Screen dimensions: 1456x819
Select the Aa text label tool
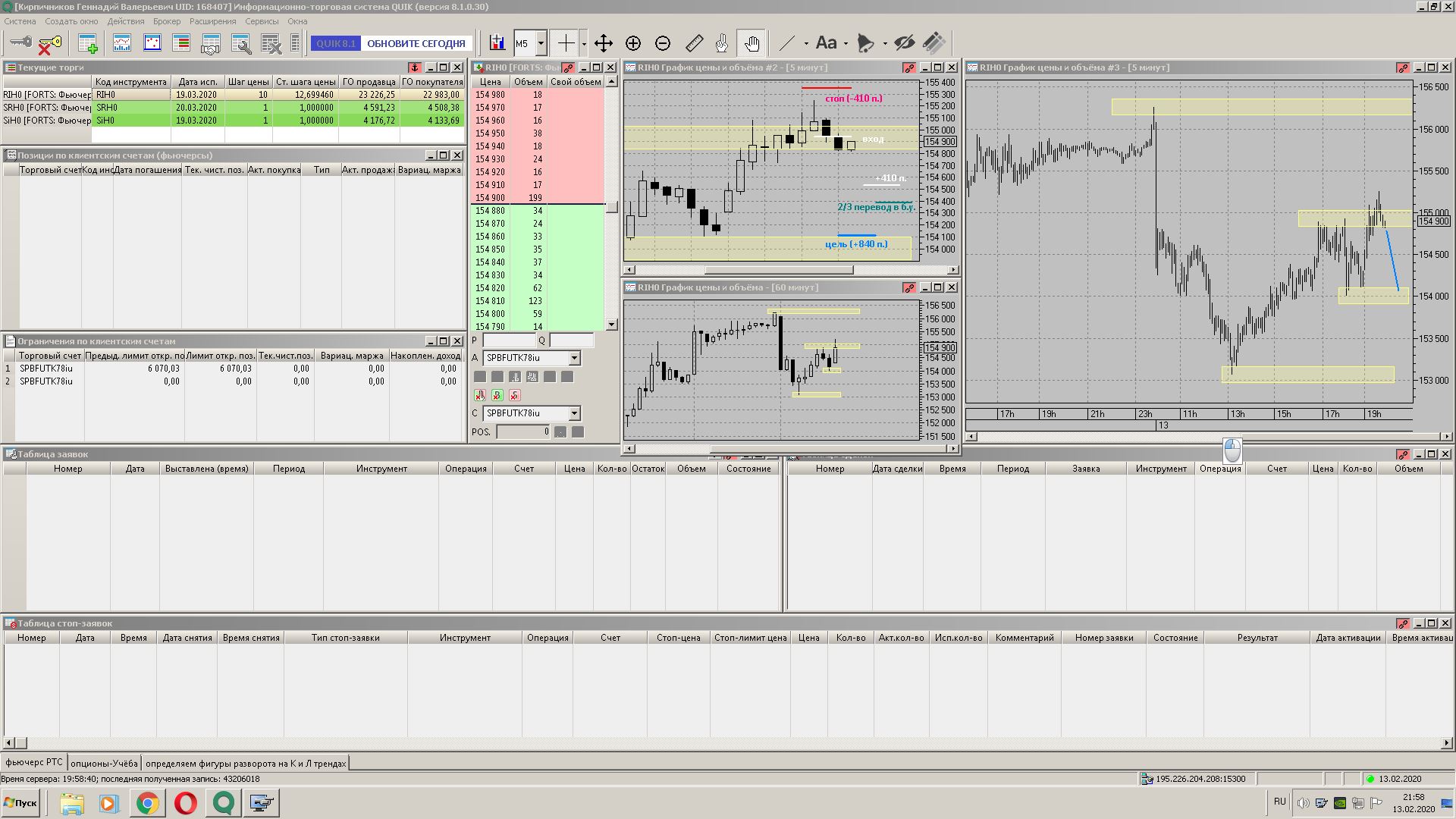[x=826, y=43]
